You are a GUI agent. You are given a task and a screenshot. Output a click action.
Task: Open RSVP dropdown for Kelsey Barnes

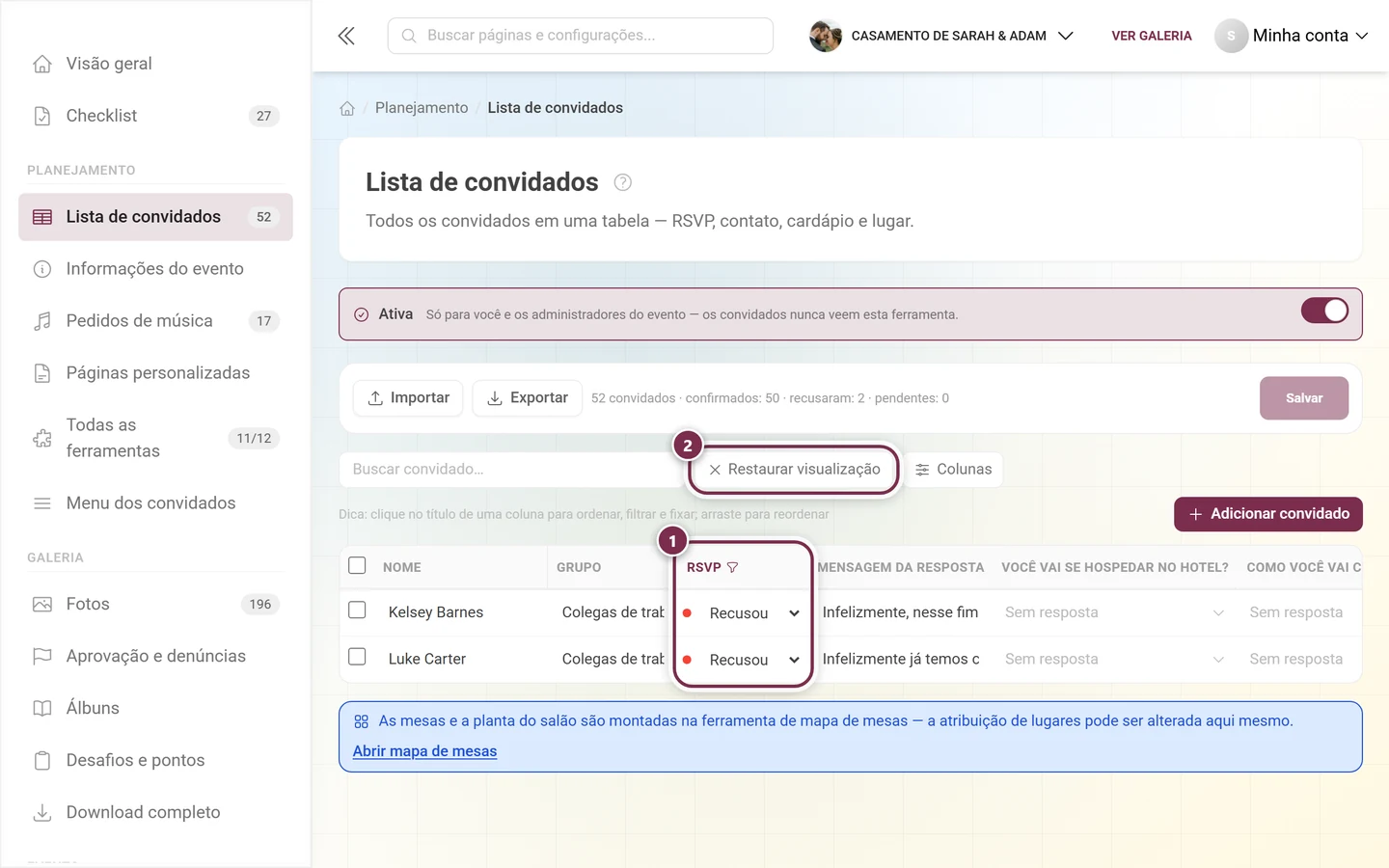click(x=743, y=613)
